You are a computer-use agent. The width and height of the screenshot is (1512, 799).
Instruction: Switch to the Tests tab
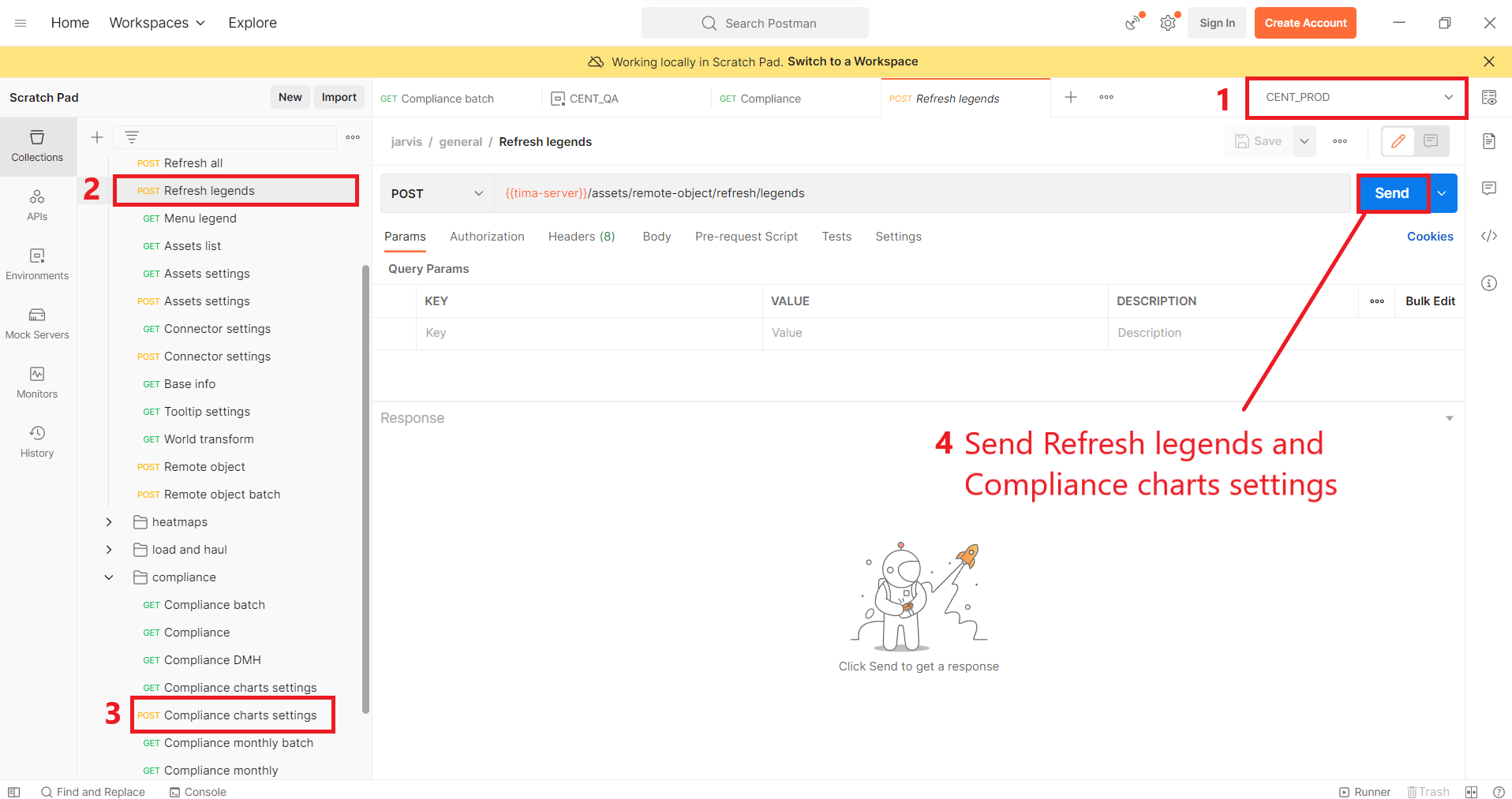pos(836,237)
